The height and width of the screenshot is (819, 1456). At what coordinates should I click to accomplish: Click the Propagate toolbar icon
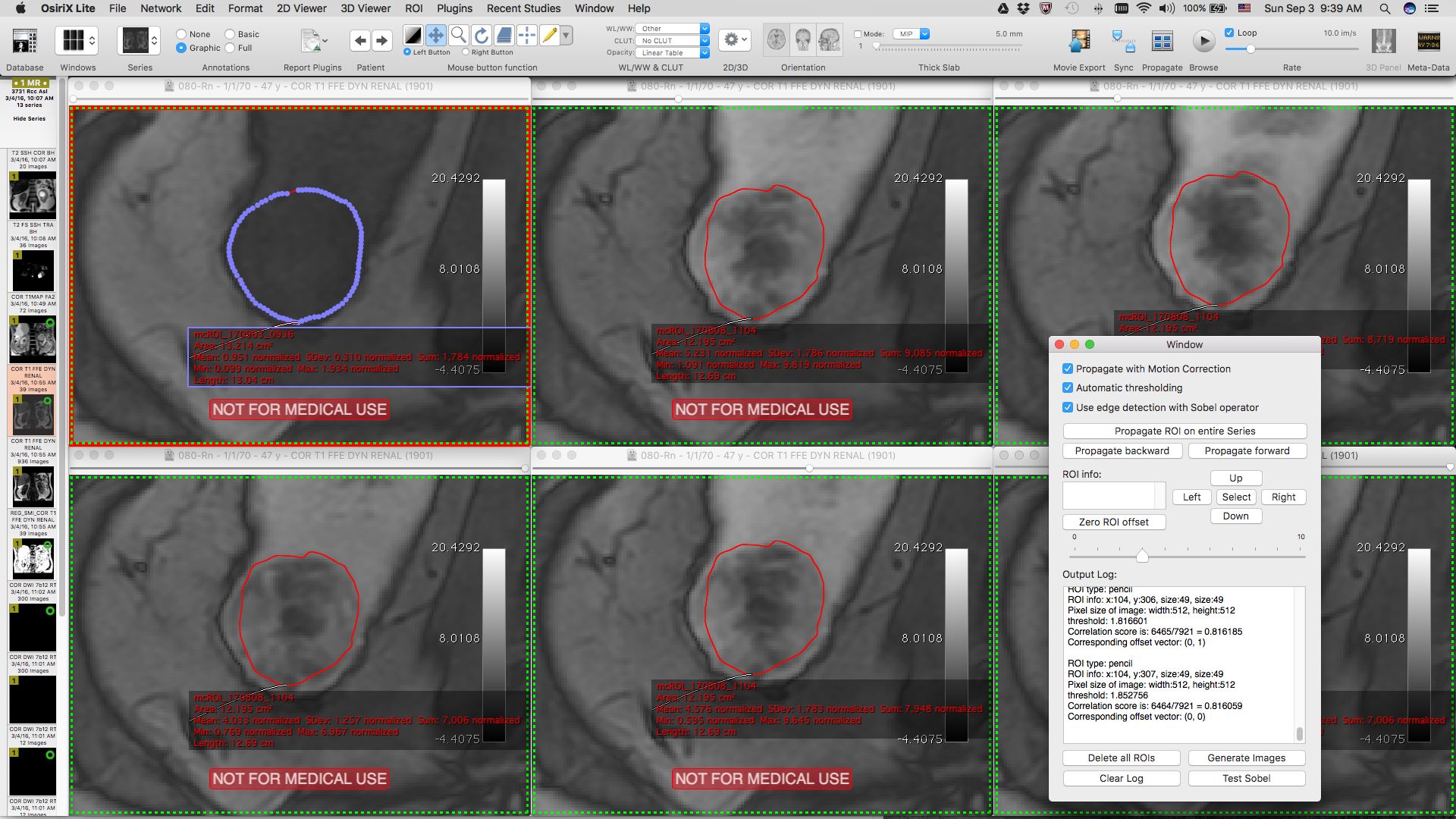point(1162,40)
